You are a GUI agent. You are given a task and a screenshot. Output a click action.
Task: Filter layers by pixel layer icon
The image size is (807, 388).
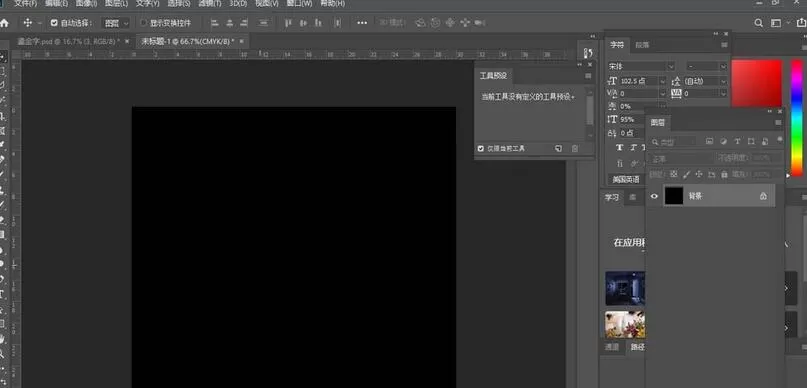709,141
